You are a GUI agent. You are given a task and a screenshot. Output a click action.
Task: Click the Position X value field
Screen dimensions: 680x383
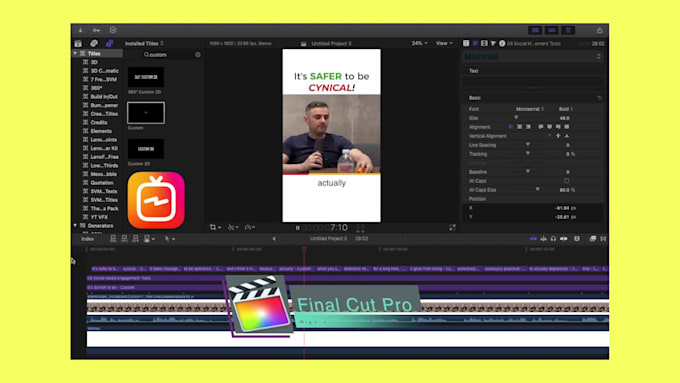[565, 208]
